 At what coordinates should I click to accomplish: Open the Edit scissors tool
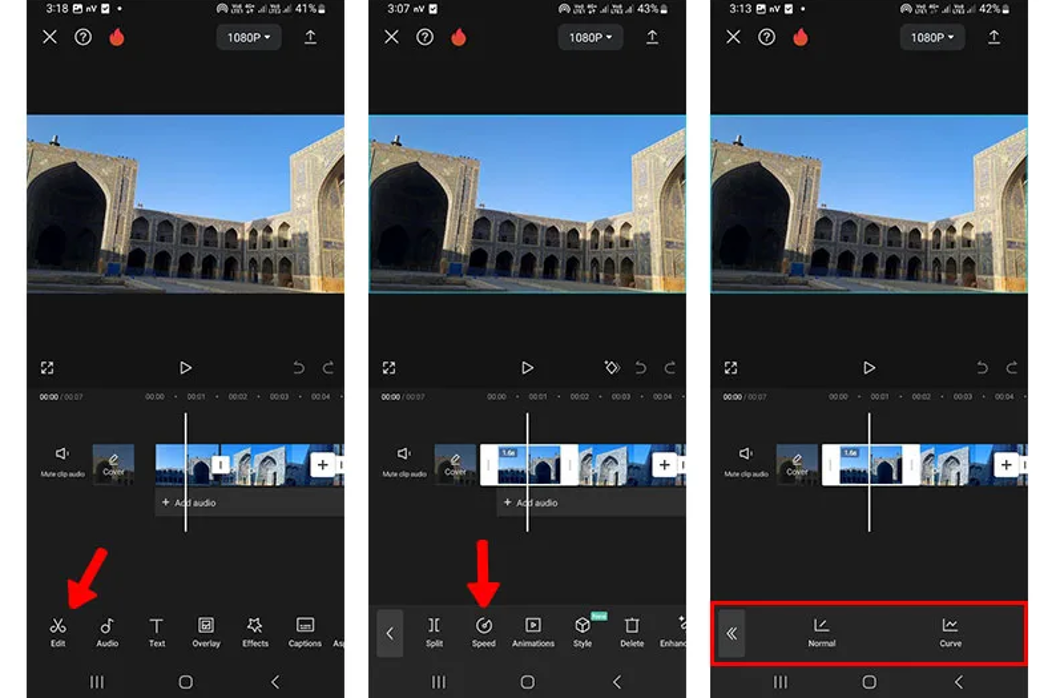57,630
